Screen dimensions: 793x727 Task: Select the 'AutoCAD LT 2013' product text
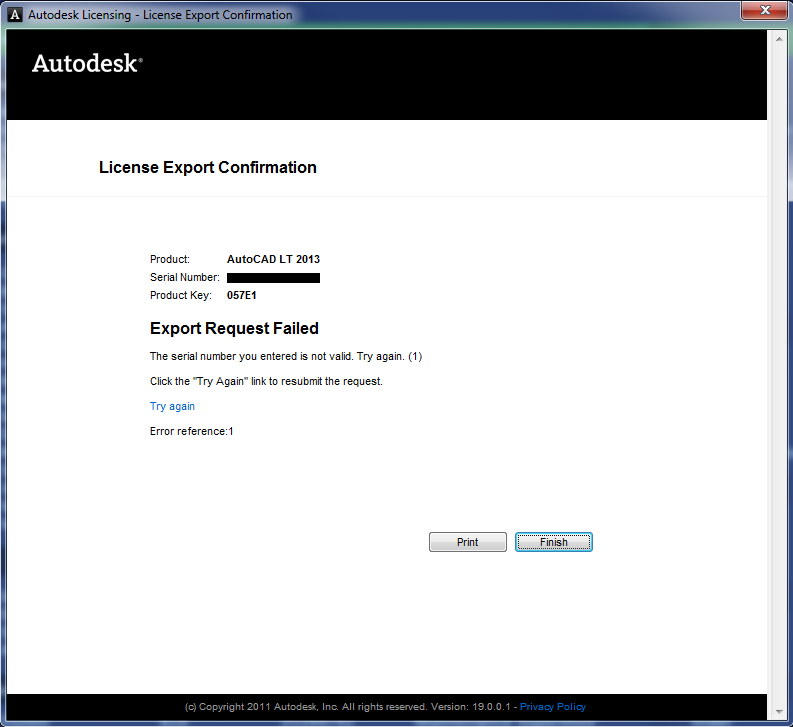[273, 259]
